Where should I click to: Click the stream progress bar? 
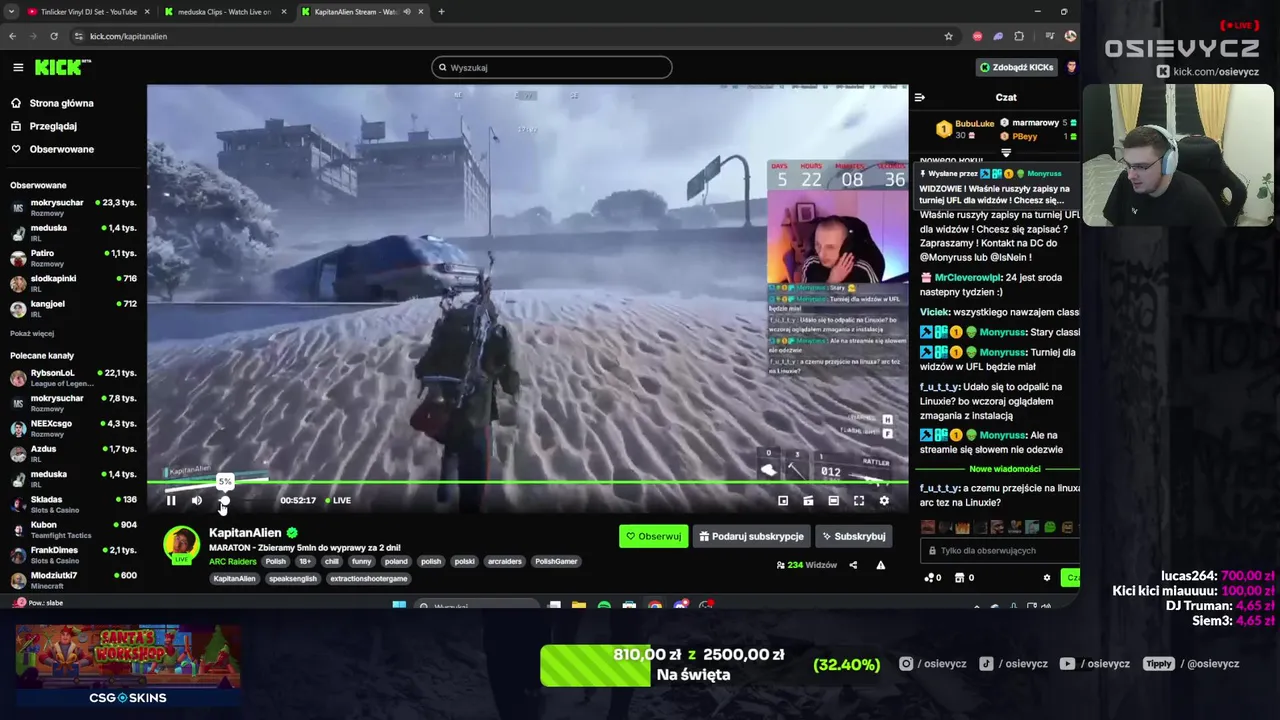pos(527,483)
